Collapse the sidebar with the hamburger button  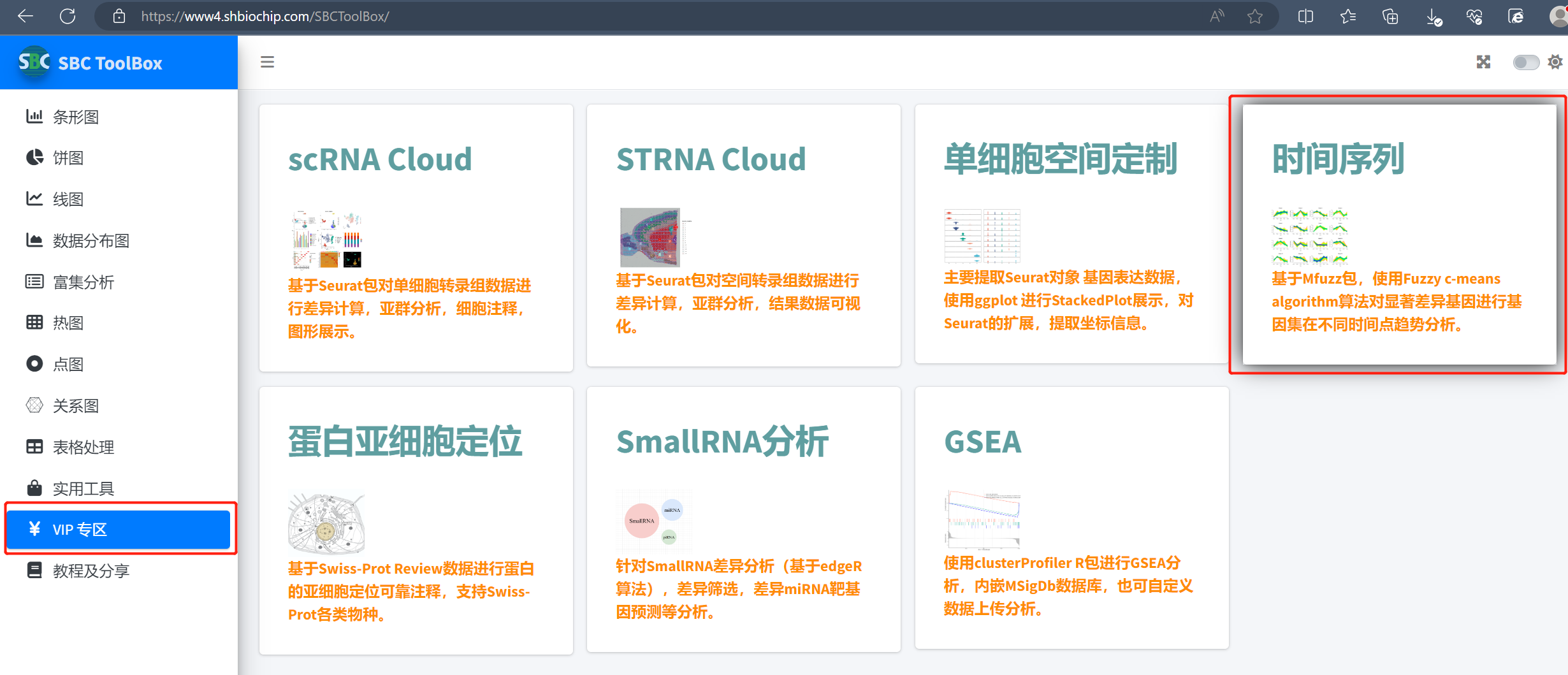[267, 62]
